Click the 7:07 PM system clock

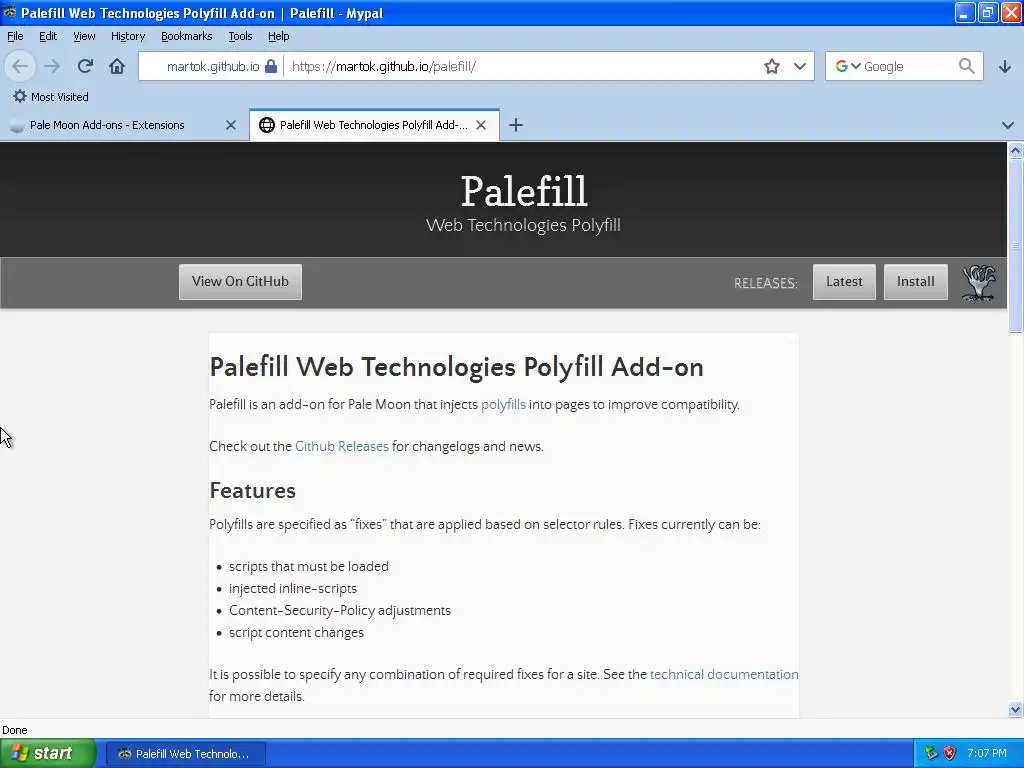(987, 753)
